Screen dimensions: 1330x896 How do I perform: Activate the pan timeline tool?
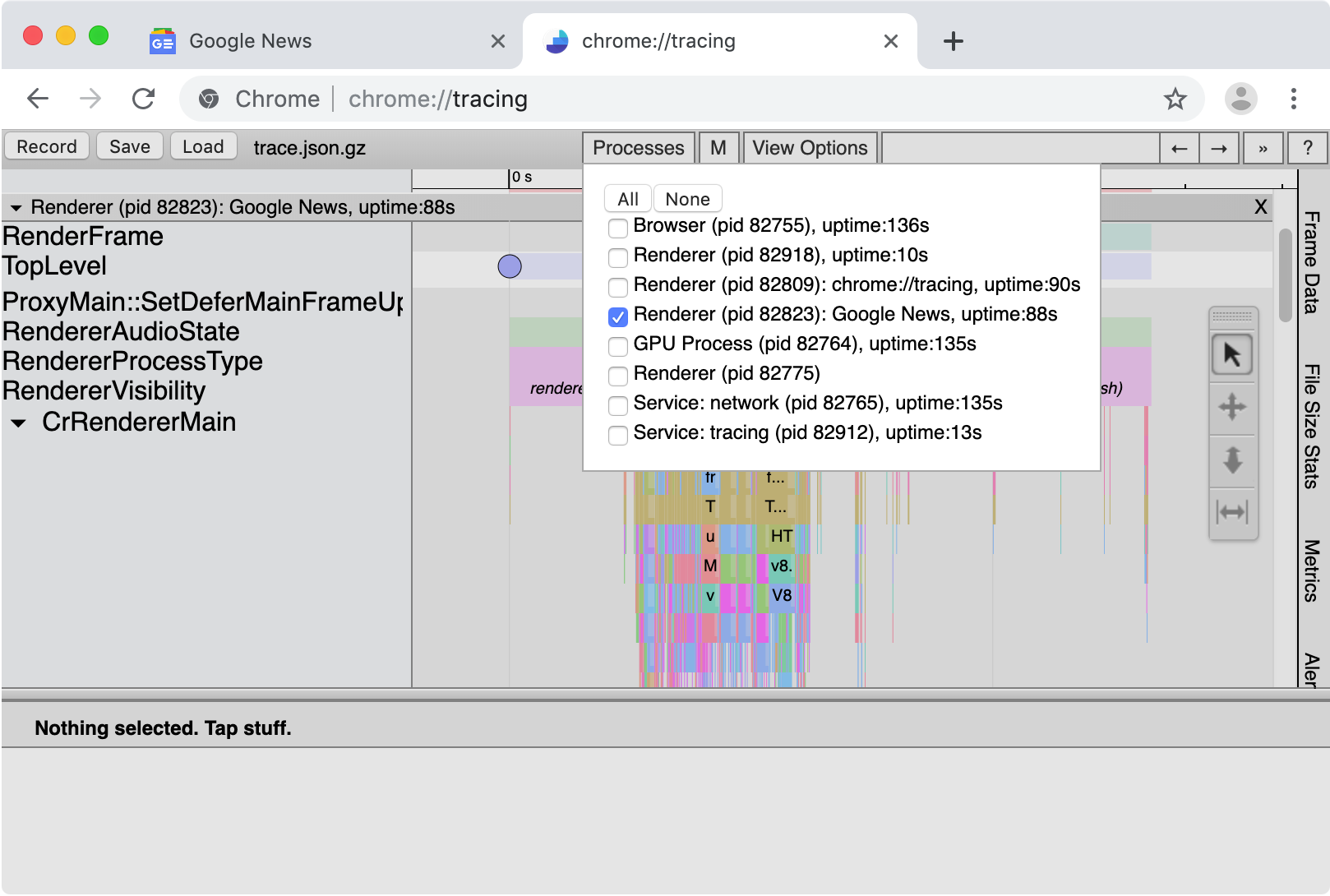pos(1231,407)
